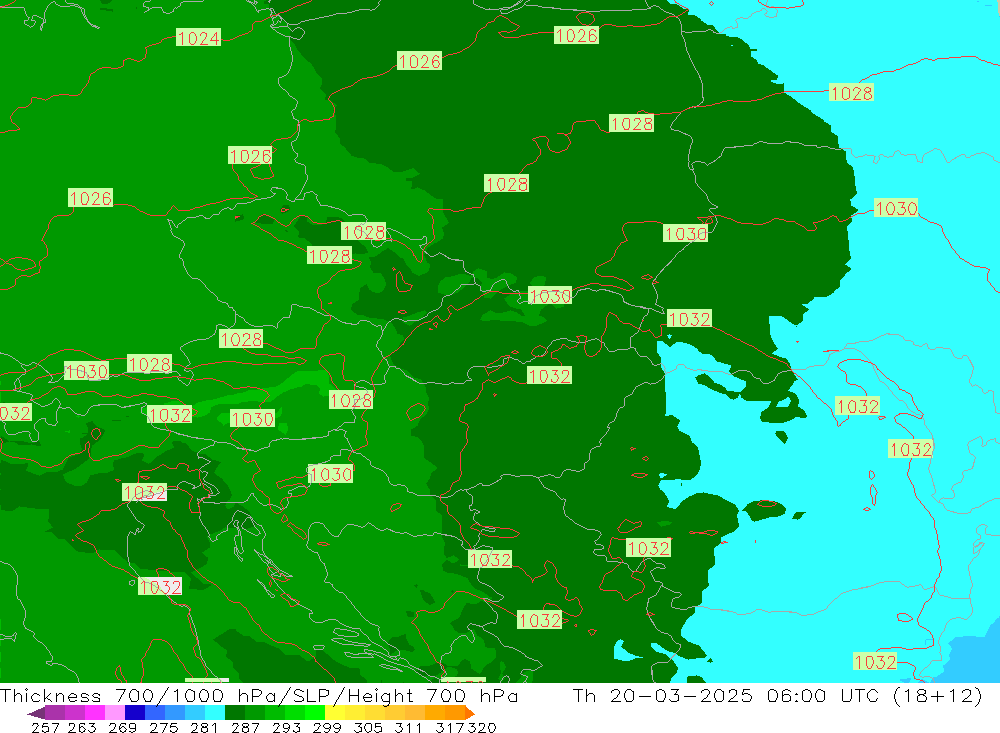Screen dimensions: 1000x733
Task: Pick the bright lime green legend swatch
Action: 315,713
